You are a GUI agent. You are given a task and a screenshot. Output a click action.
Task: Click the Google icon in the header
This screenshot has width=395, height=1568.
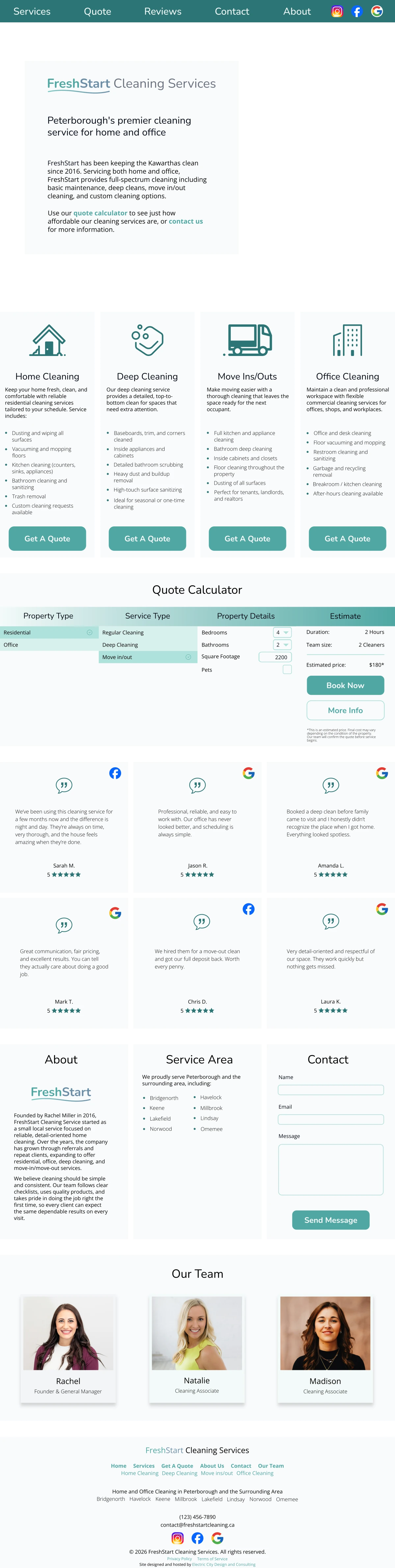pos(377,12)
